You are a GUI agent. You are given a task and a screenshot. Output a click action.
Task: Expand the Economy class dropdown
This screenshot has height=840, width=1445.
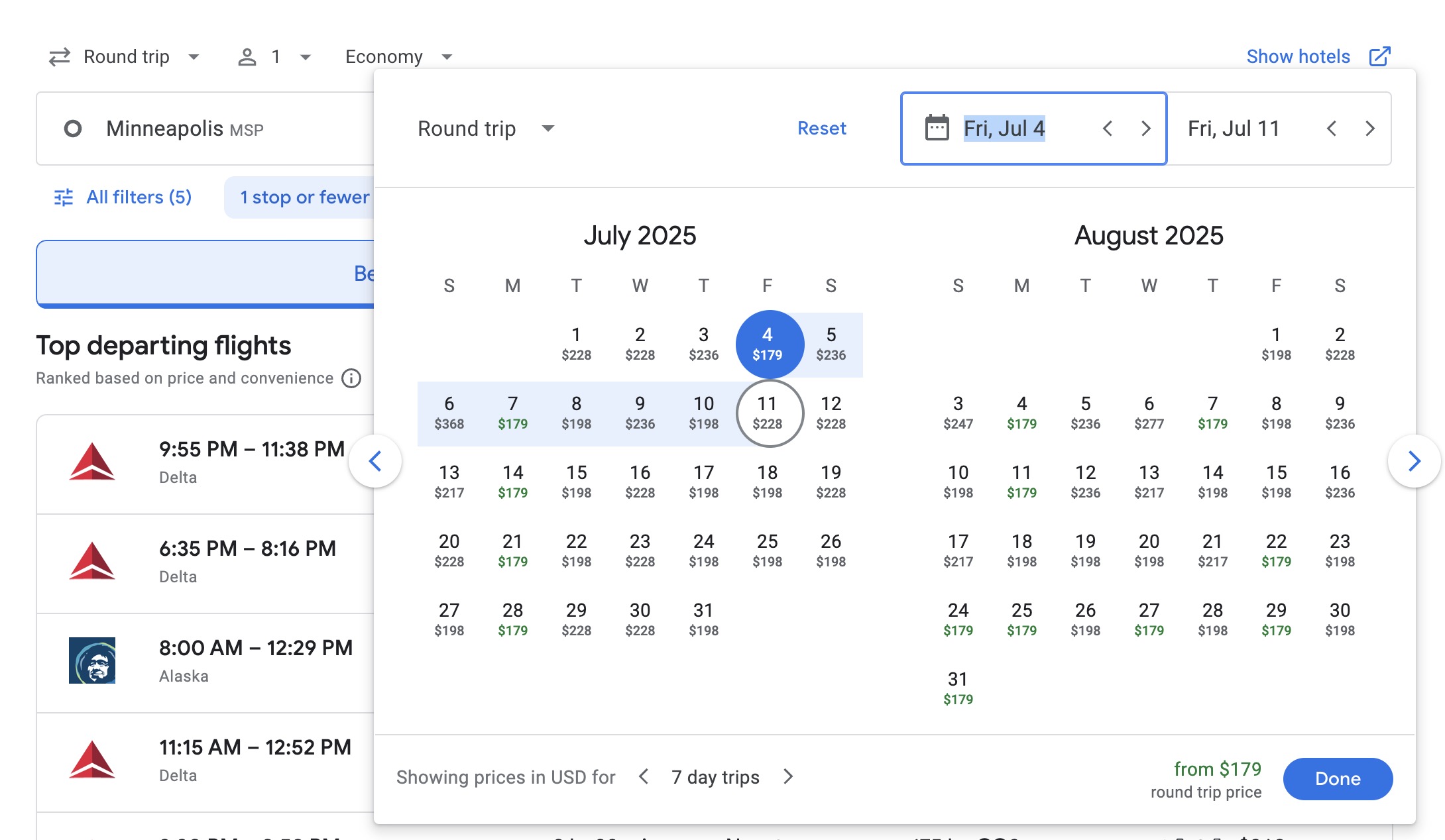[397, 56]
